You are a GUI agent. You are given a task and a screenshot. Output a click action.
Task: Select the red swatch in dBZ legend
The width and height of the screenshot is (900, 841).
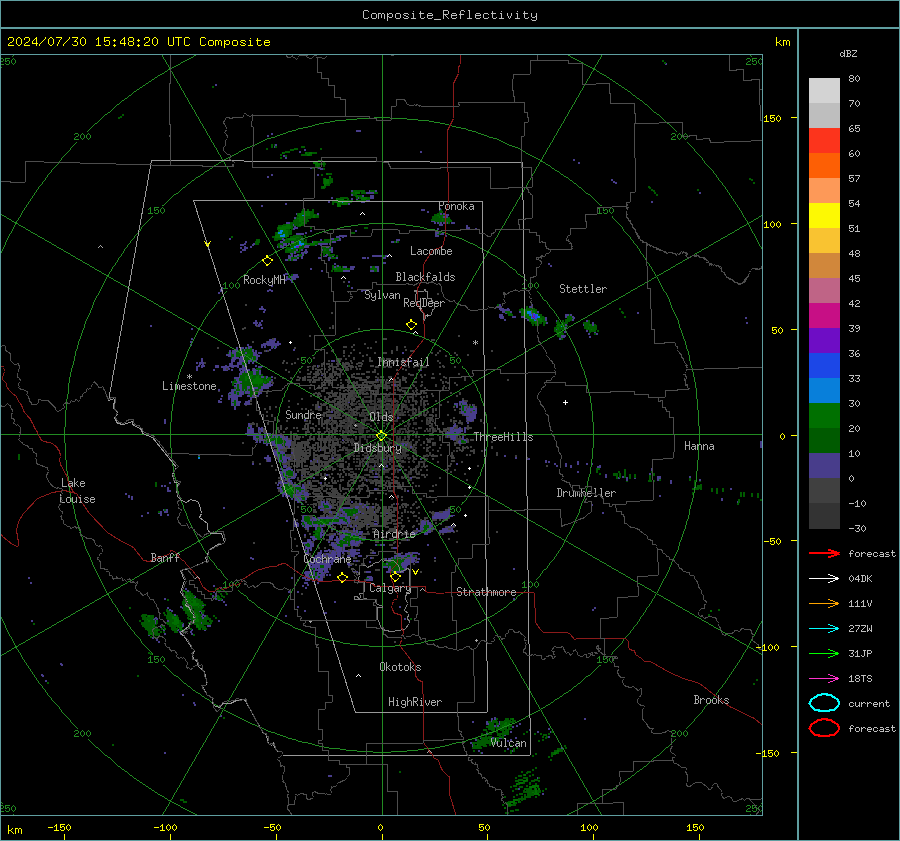tap(824, 141)
